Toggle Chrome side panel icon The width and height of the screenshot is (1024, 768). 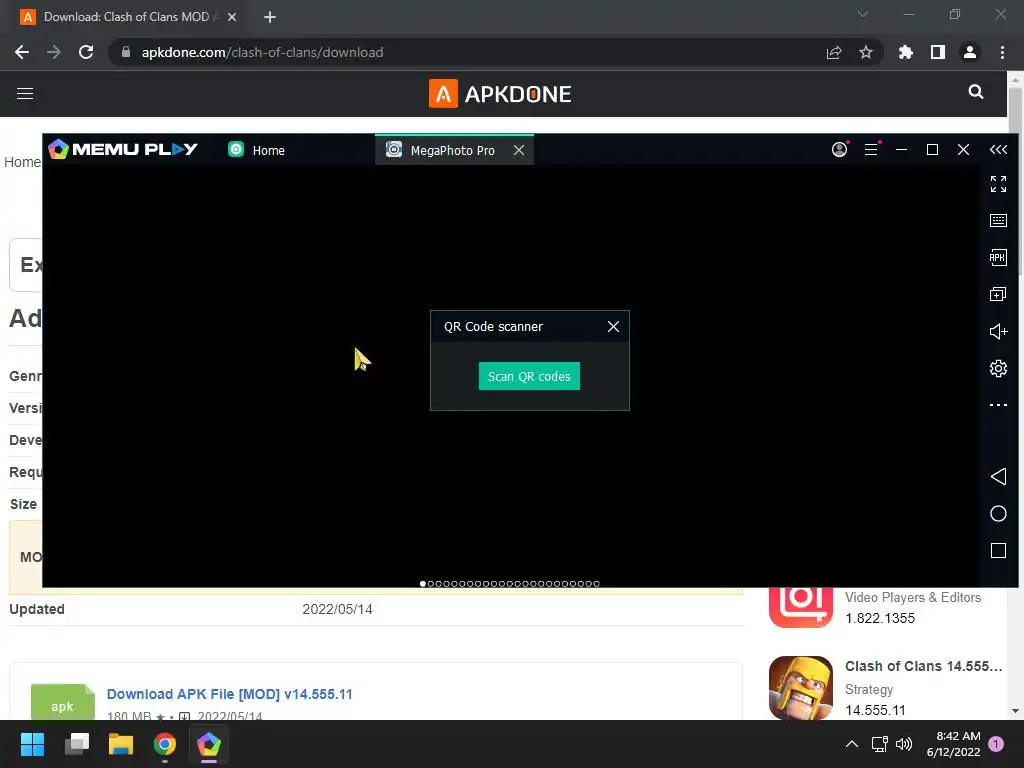tap(938, 52)
